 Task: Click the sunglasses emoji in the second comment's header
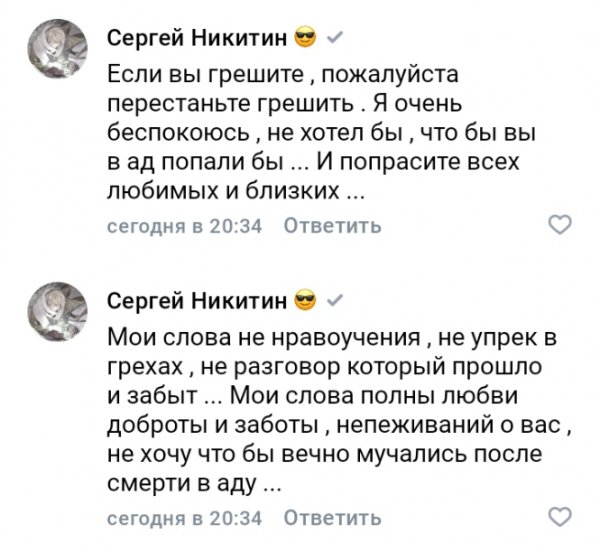pyautogui.click(x=306, y=299)
